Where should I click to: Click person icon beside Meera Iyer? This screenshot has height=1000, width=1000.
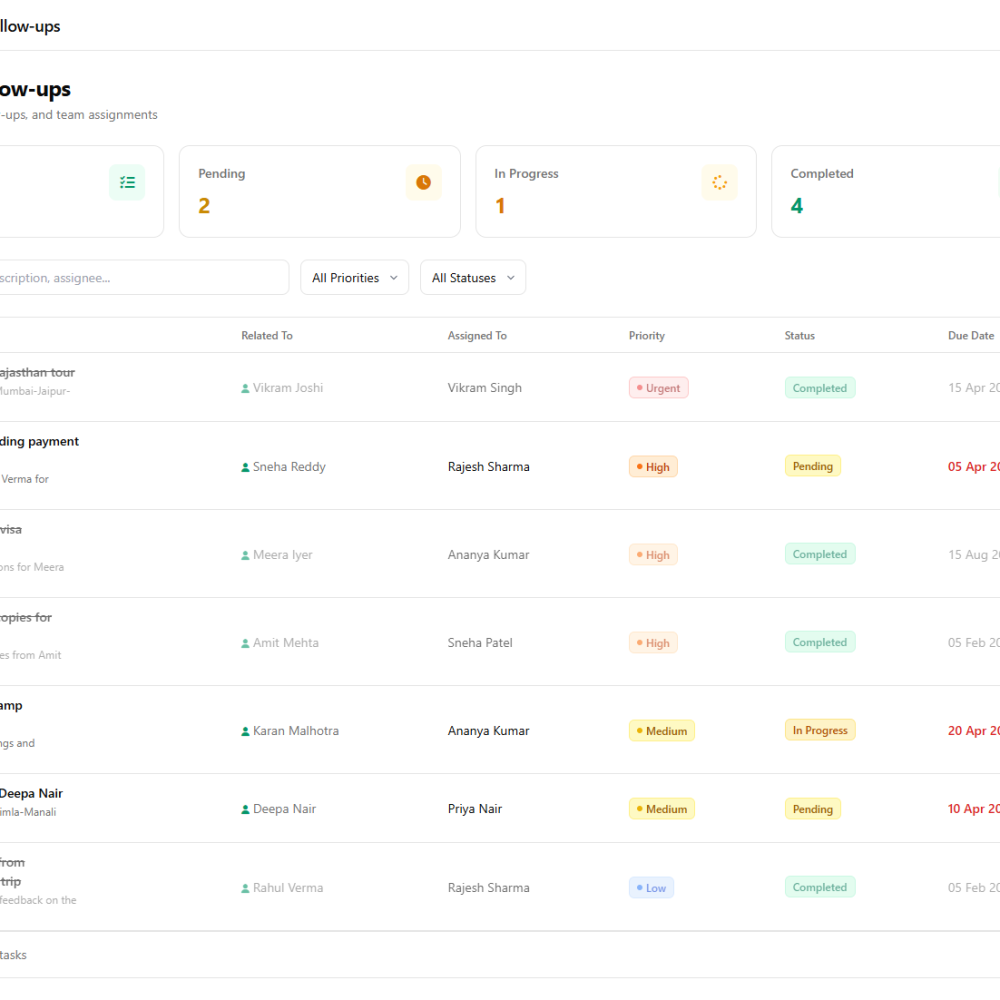click(x=245, y=555)
